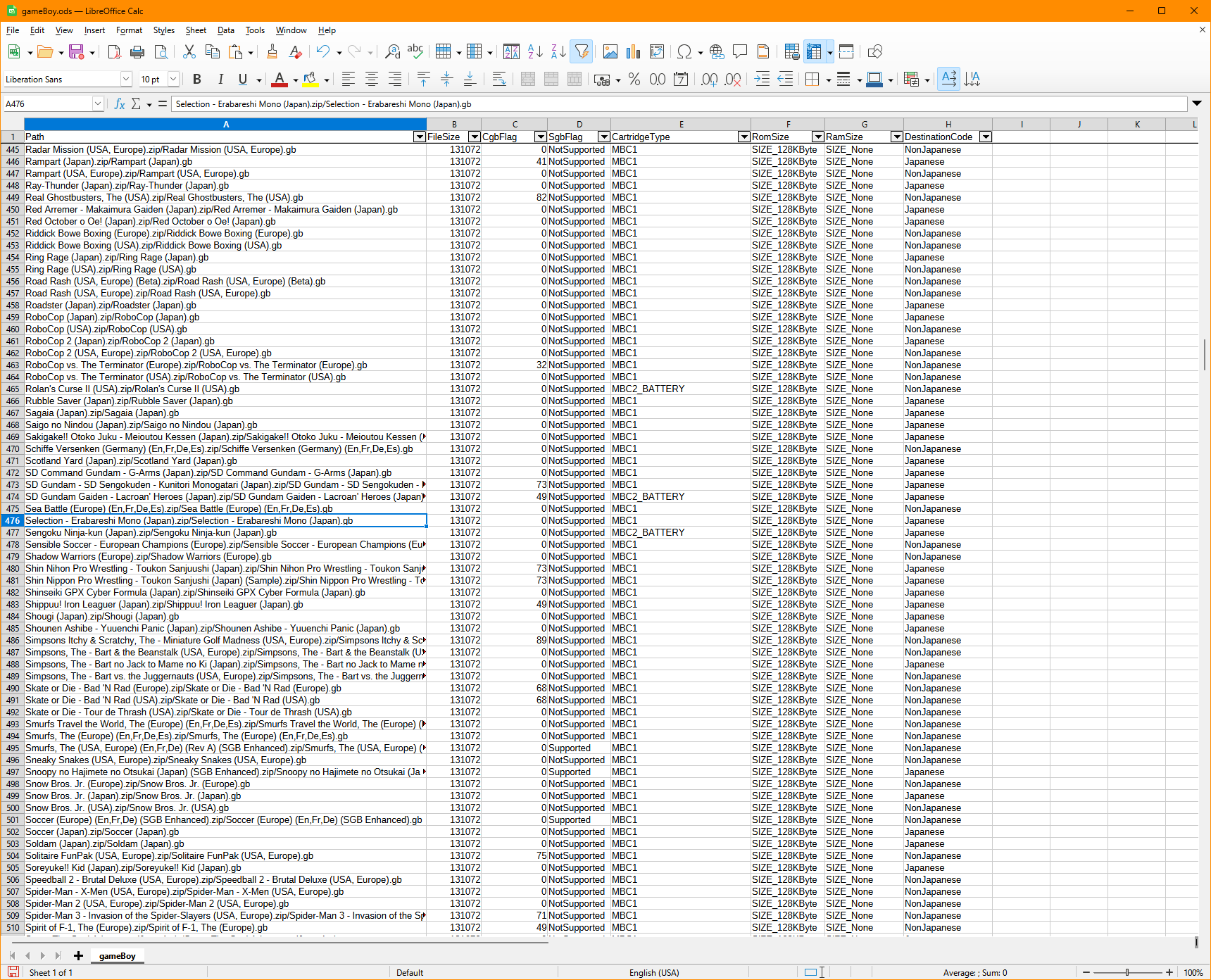Select the column H header
1211x980 pixels.
coord(948,125)
